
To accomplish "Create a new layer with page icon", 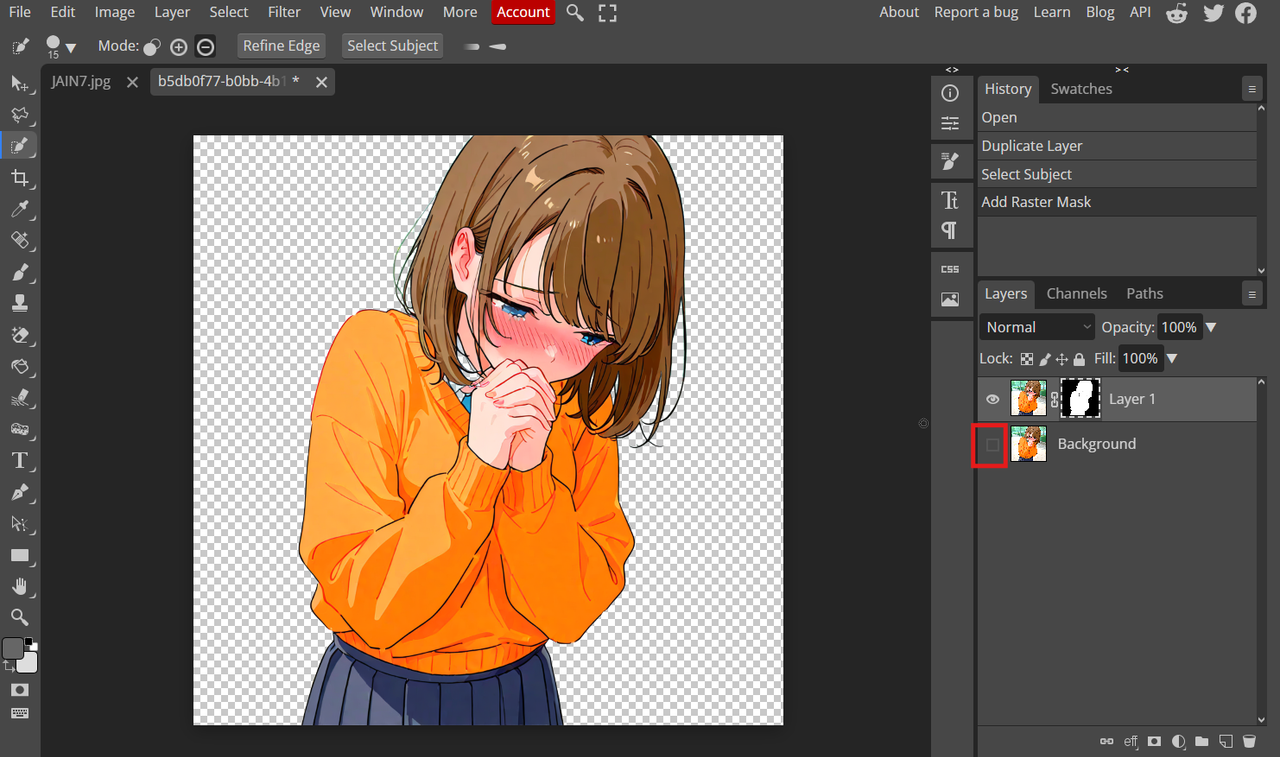I will 1226,742.
